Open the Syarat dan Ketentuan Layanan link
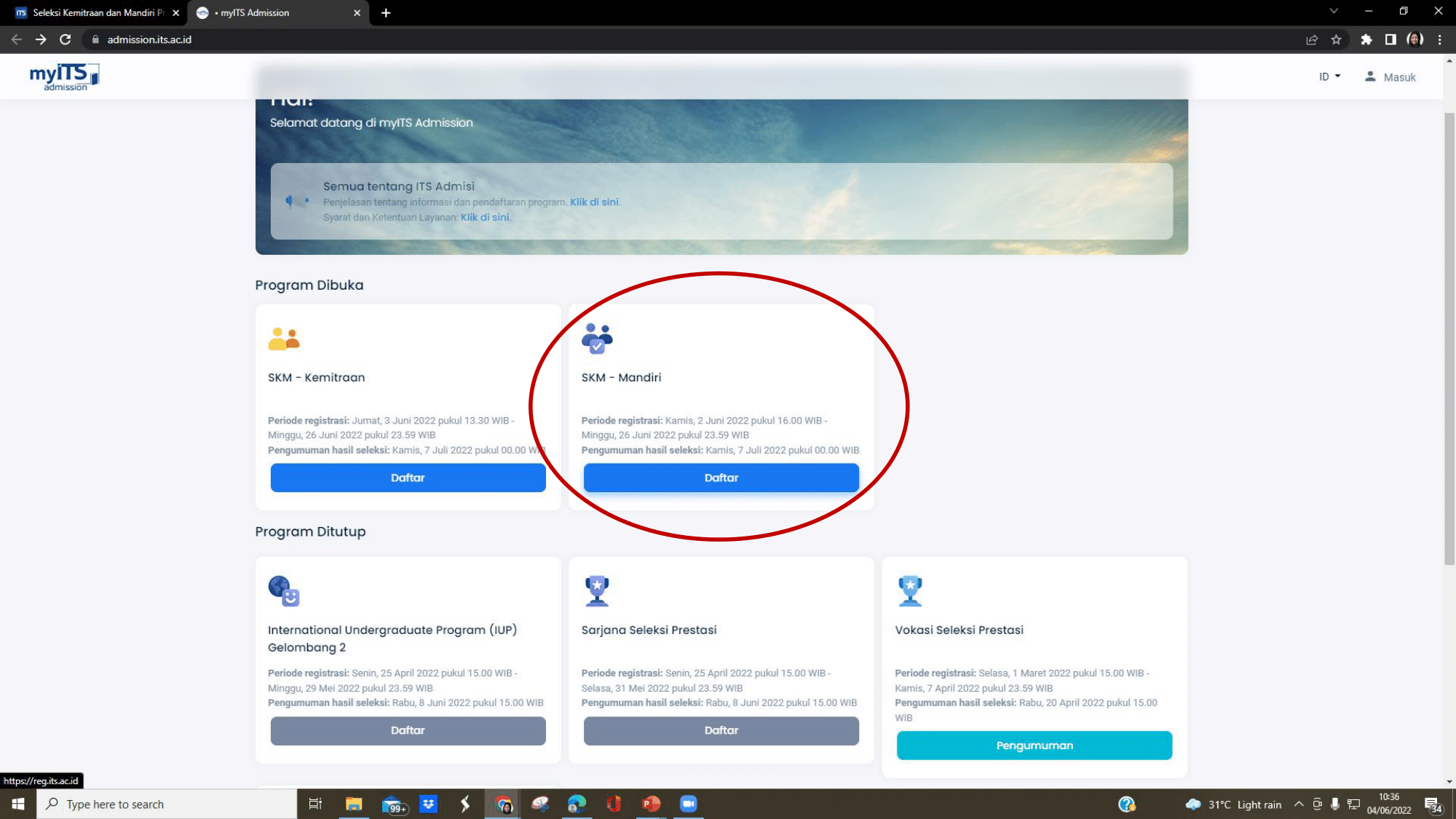Screen dimensions: 1456x819 click(485, 217)
